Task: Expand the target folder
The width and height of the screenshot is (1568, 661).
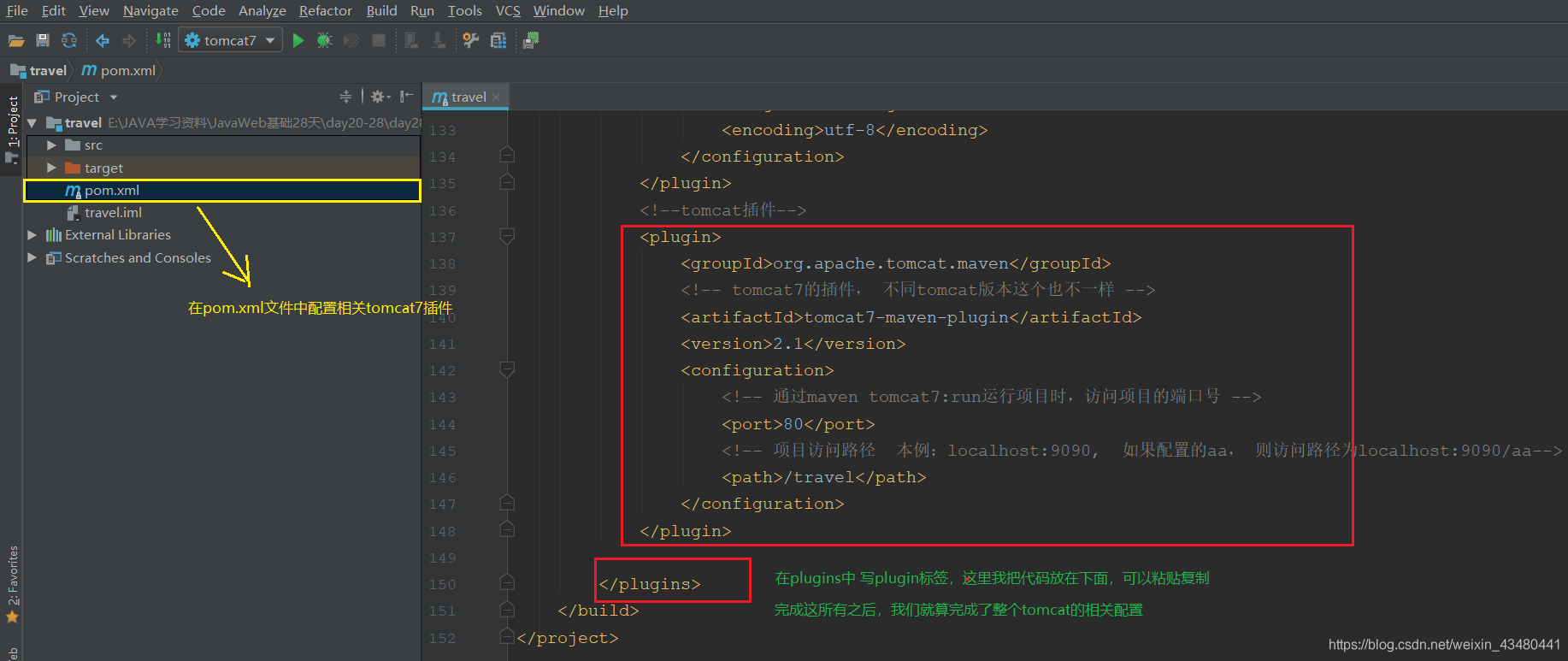Action: pos(51,168)
